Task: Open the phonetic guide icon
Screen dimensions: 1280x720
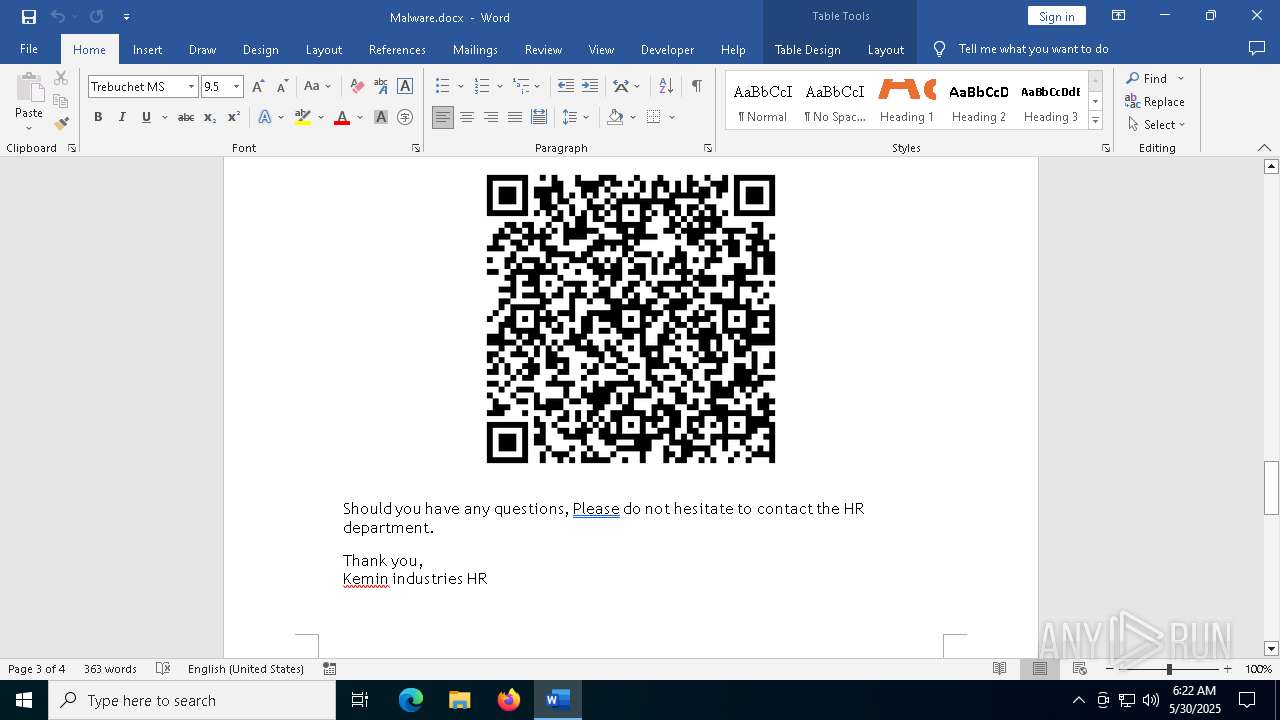Action: point(381,87)
